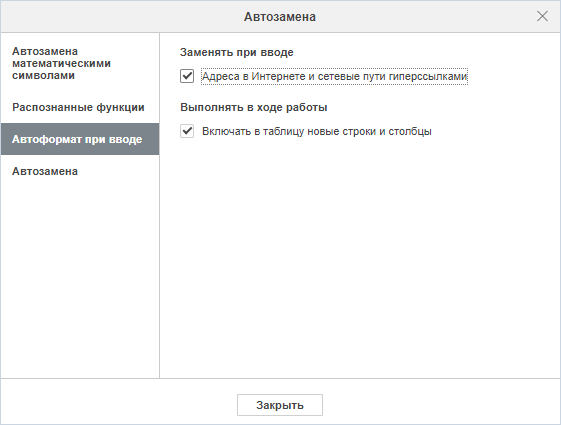Click the Автозамена dialog title
This screenshot has width=561, height=425.
click(x=280, y=17)
